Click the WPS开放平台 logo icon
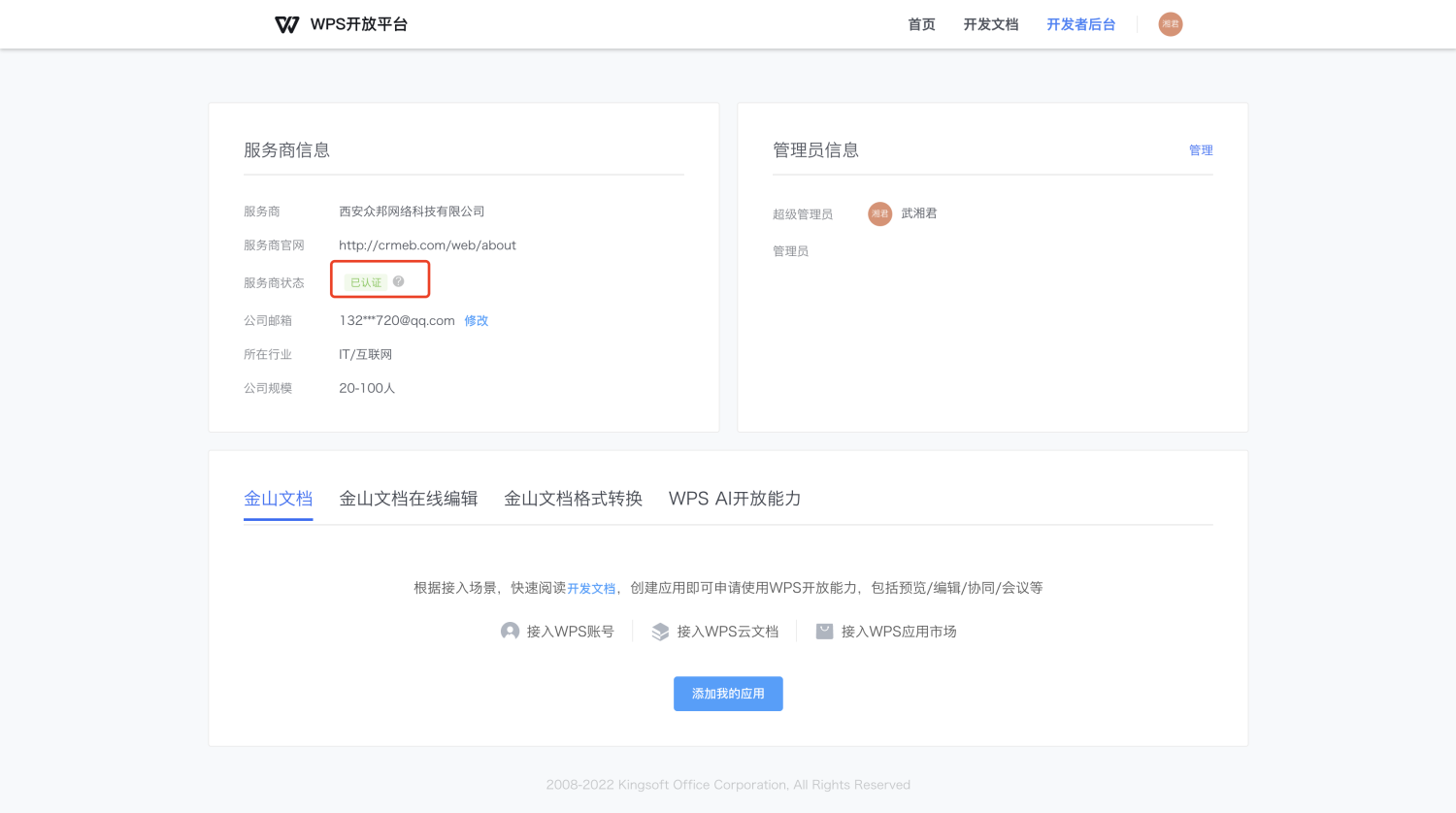The height and width of the screenshot is (813, 1456). point(287,24)
